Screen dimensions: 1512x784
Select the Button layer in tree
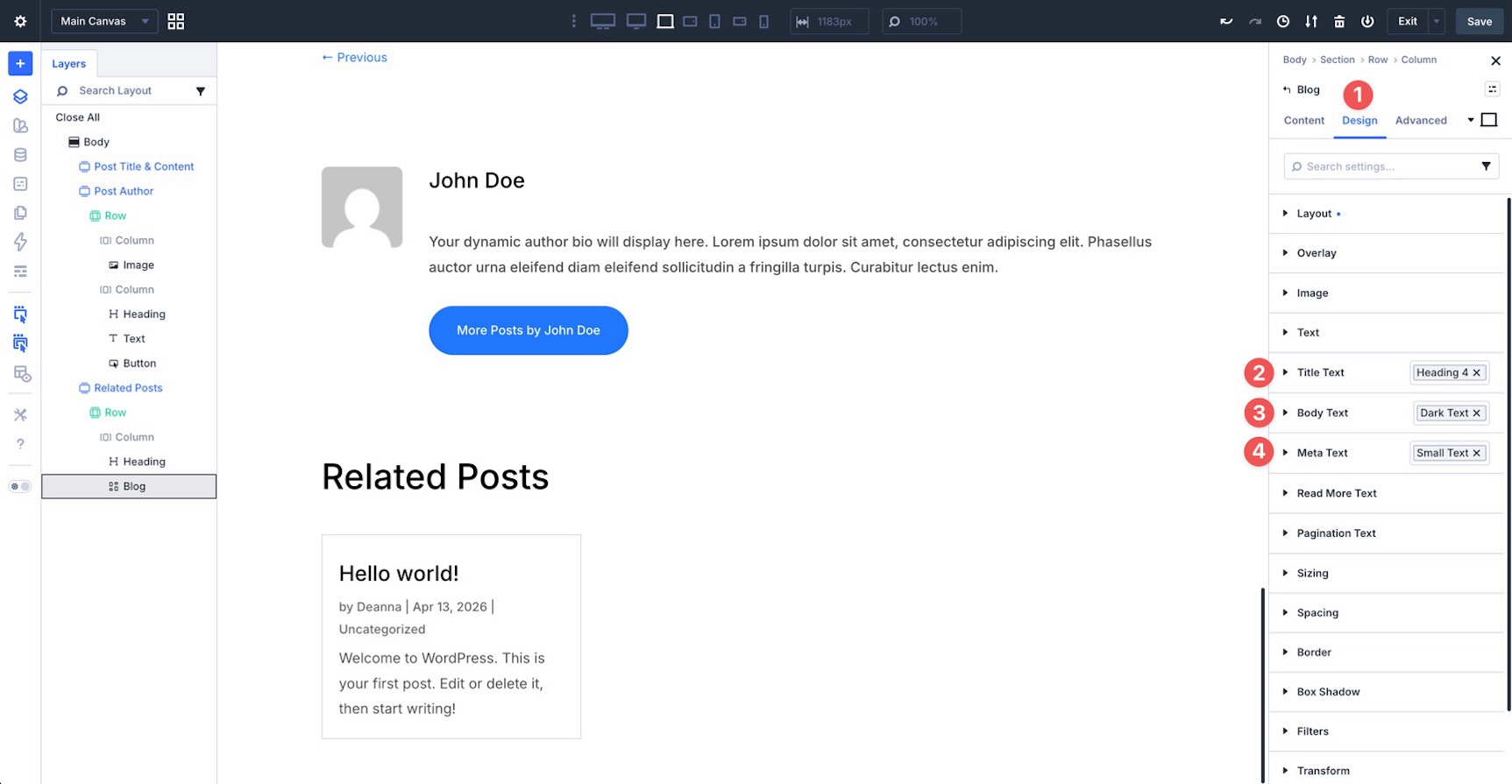point(139,364)
